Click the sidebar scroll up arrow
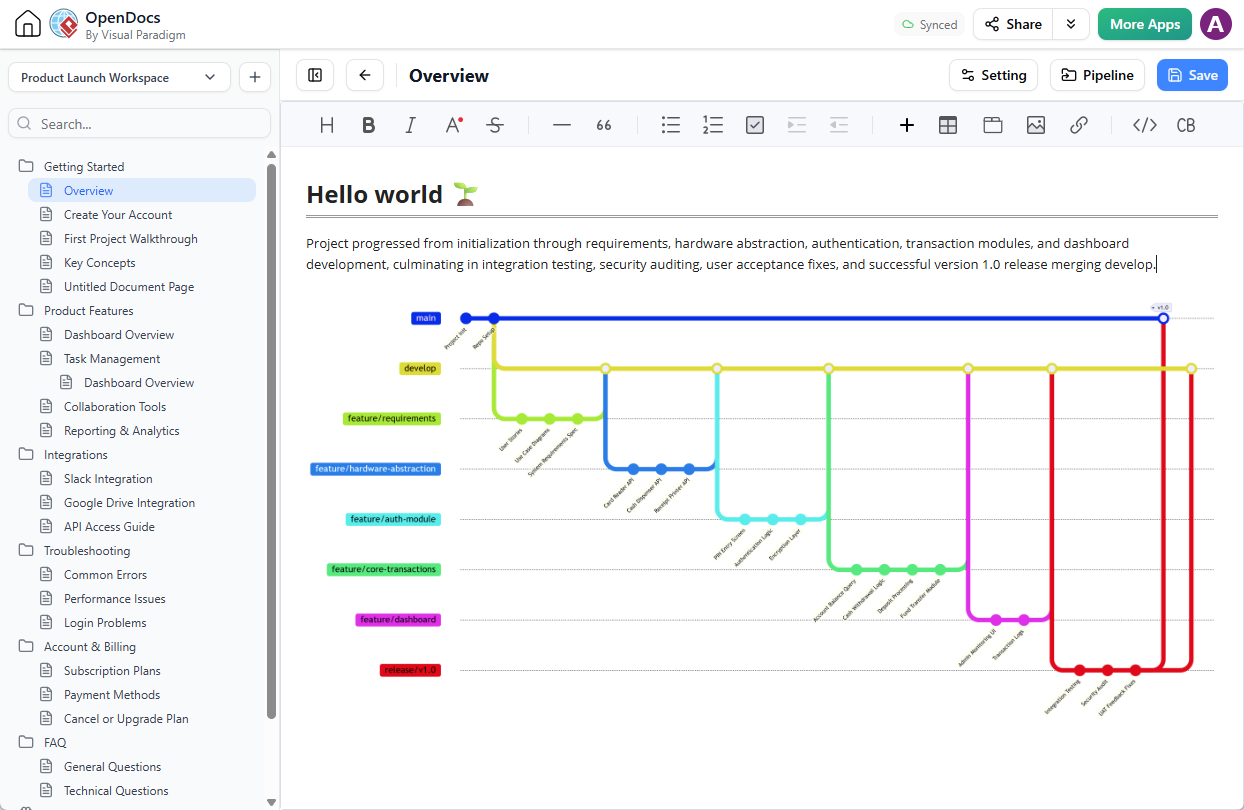The image size is (1244, 810). click(271, 155)
